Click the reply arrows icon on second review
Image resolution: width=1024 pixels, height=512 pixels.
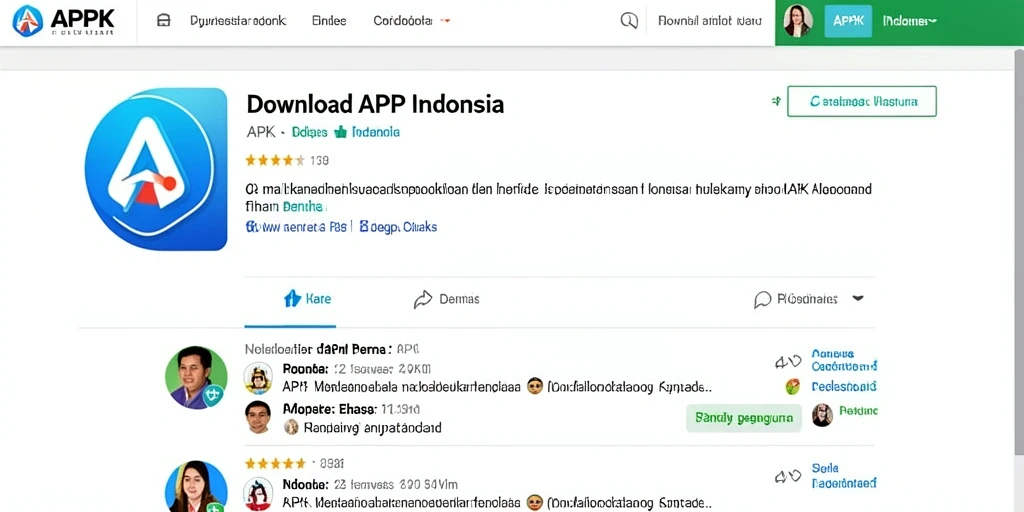(x=788, y=477)
